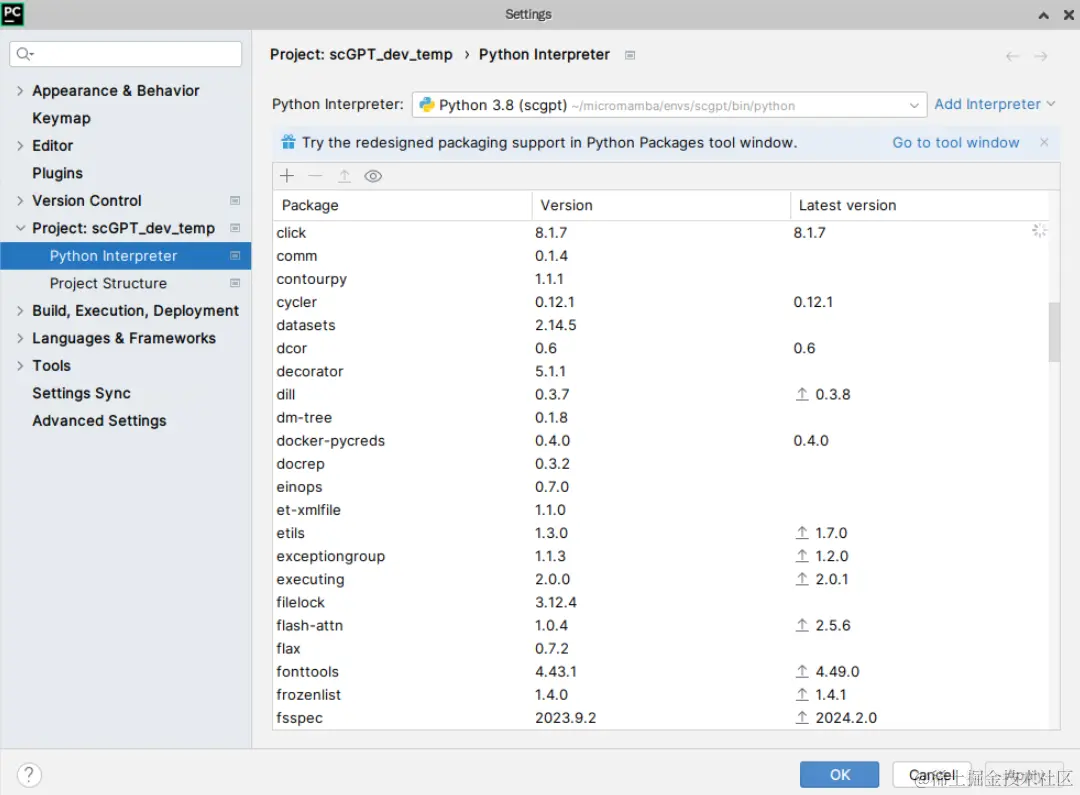The width and height of the screenshot is (1080, 795).
Task: Select the einops package row
Action: (661, 486)
